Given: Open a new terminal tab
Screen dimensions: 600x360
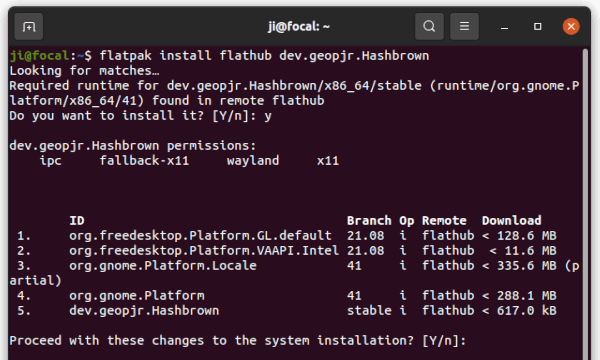Looking at the screenshot, I should 29,26.
